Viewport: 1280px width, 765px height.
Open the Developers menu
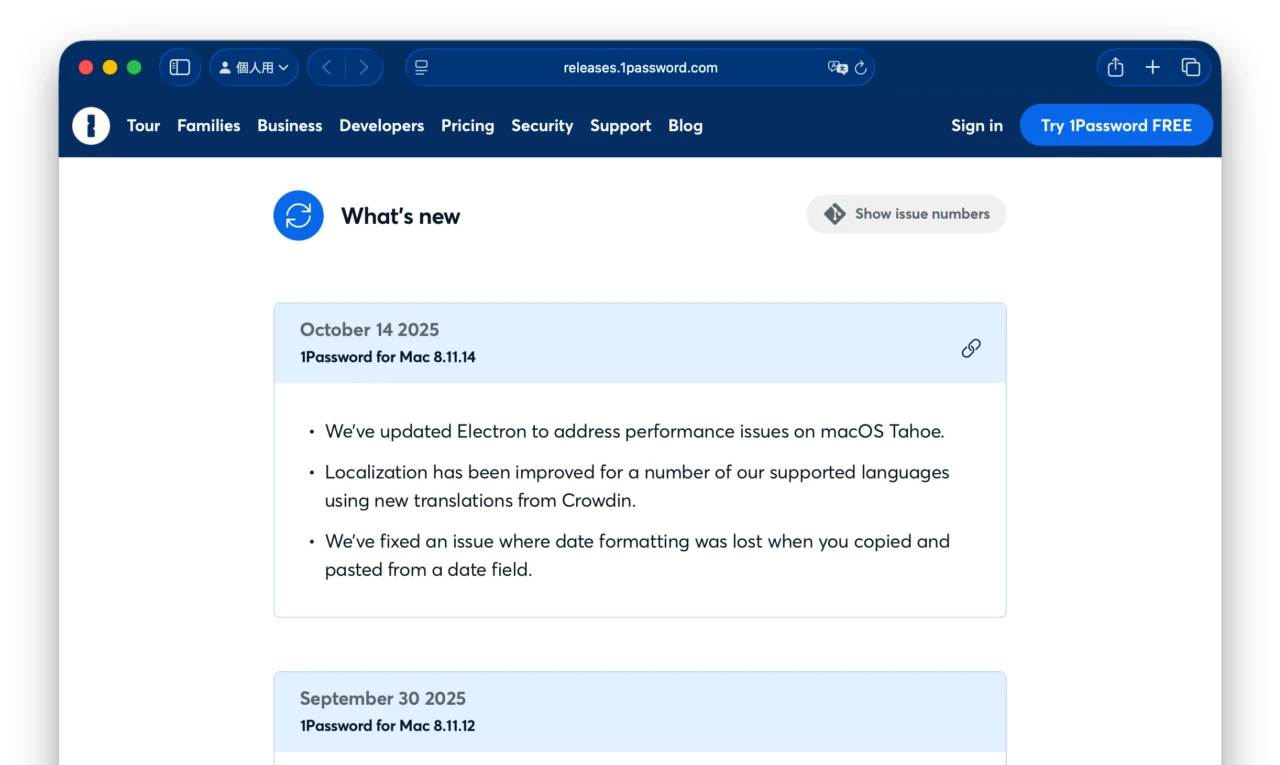pyautogui.click(x=381, y=125)
